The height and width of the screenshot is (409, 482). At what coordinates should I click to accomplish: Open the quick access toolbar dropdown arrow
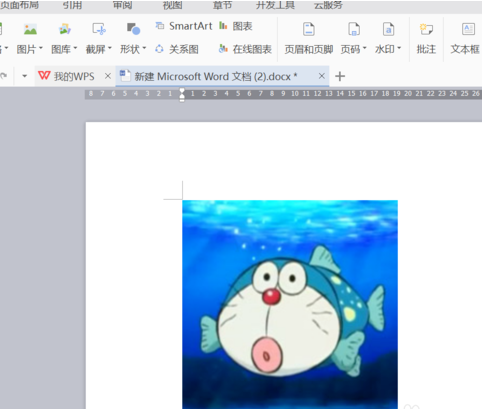24,76
